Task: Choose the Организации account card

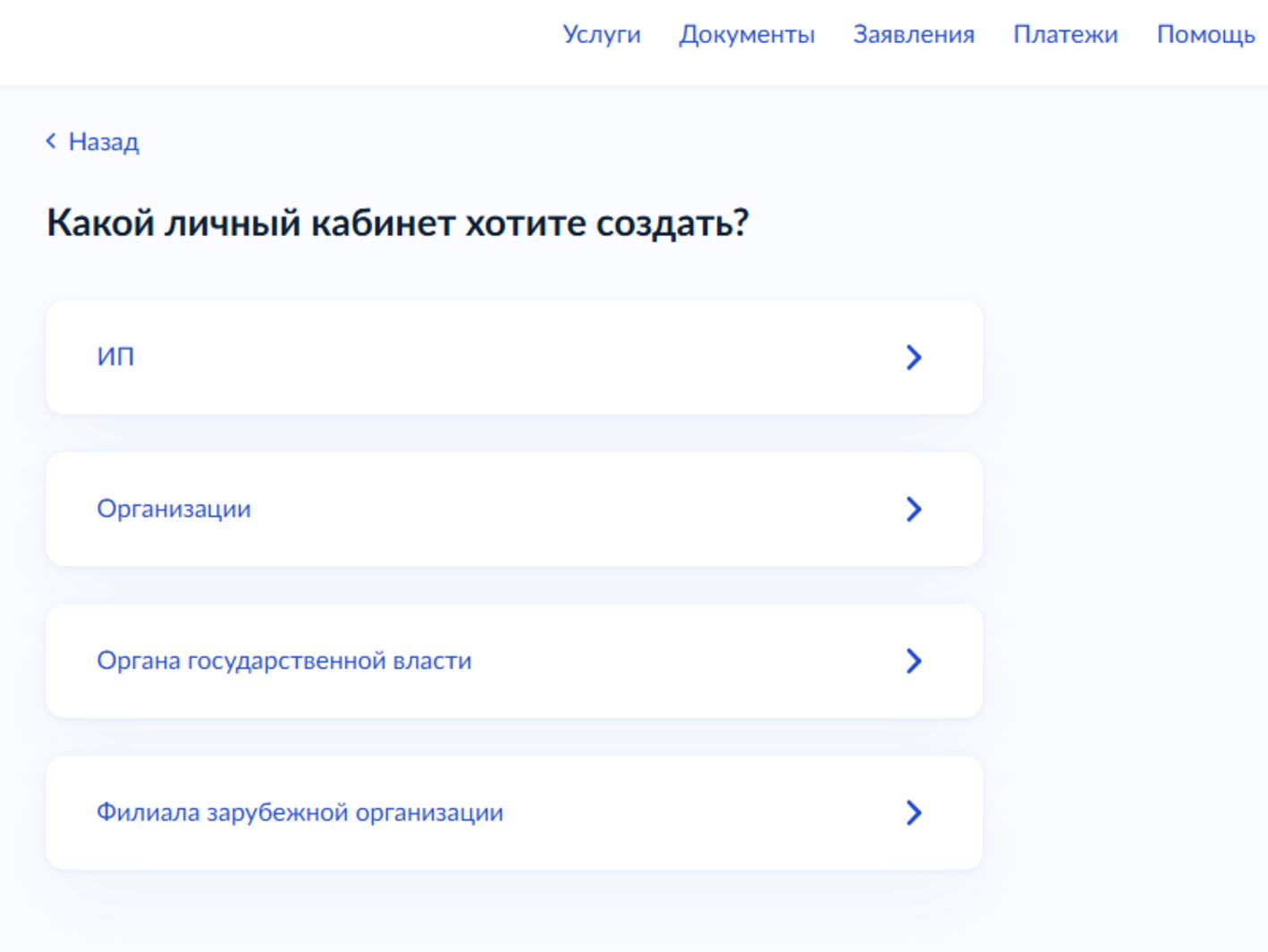Action: [514, 510]
